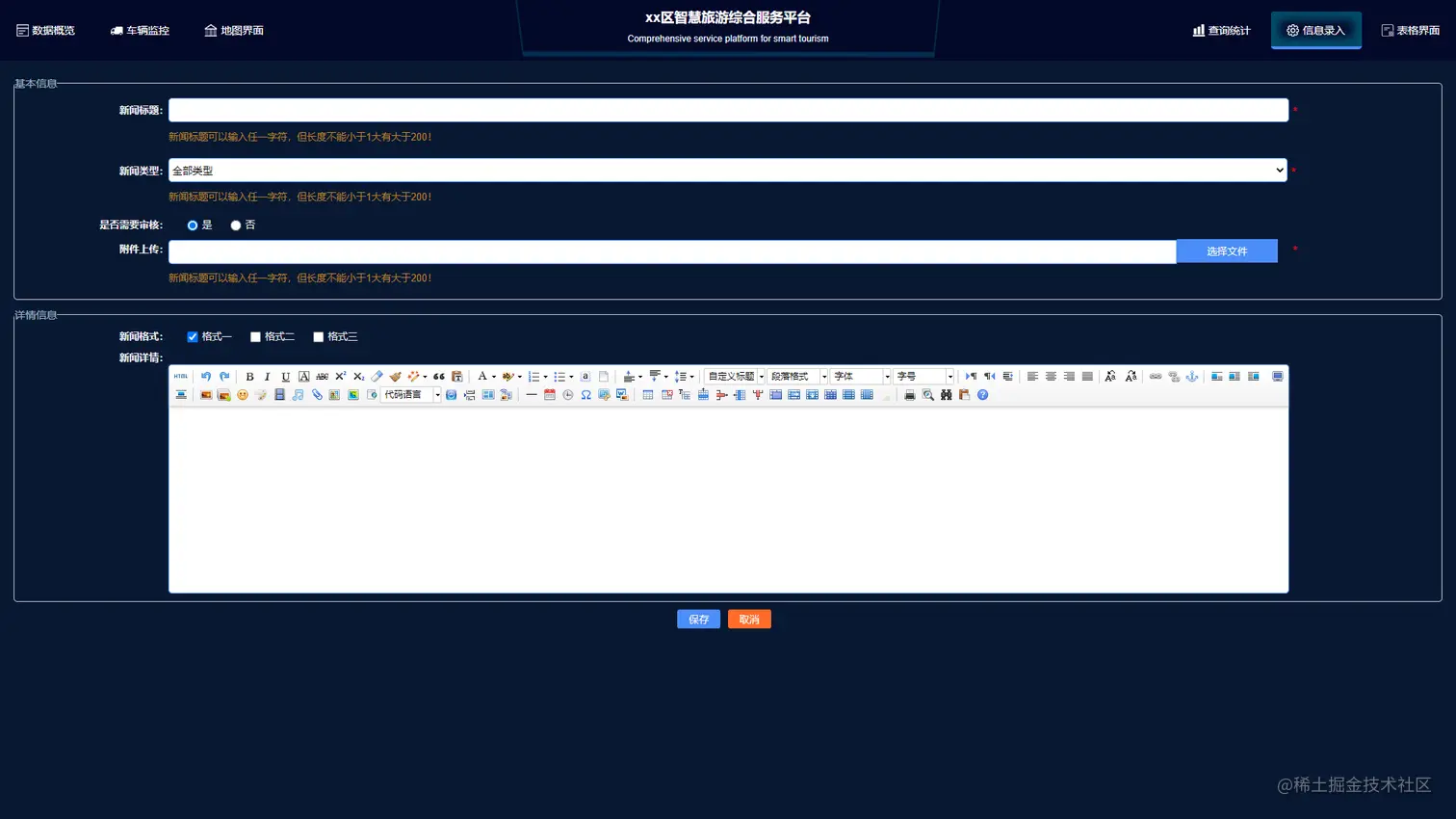Click the eraser clear-format icon
The width and height of the screenshot is (1456, 819).
[x=377, y=377]
